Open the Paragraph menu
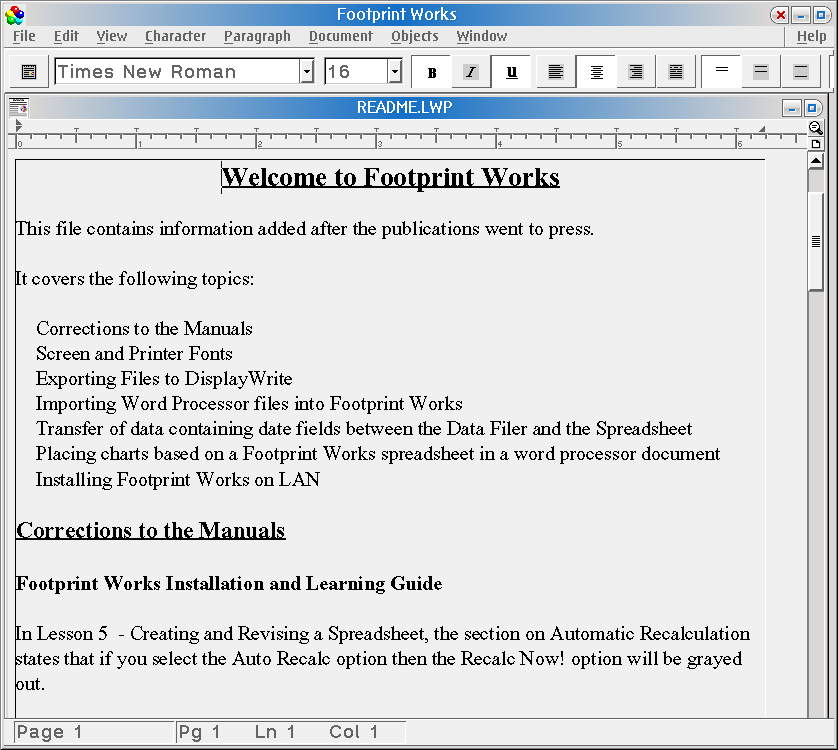This screenshot has height=750, width=838. [x=257, y=36]
